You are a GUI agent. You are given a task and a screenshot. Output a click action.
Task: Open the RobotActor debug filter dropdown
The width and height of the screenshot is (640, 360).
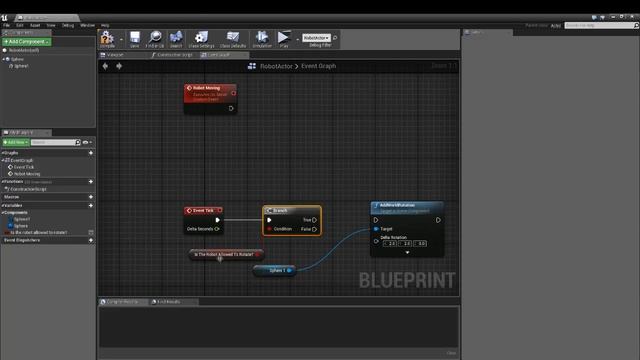[316, 38]
